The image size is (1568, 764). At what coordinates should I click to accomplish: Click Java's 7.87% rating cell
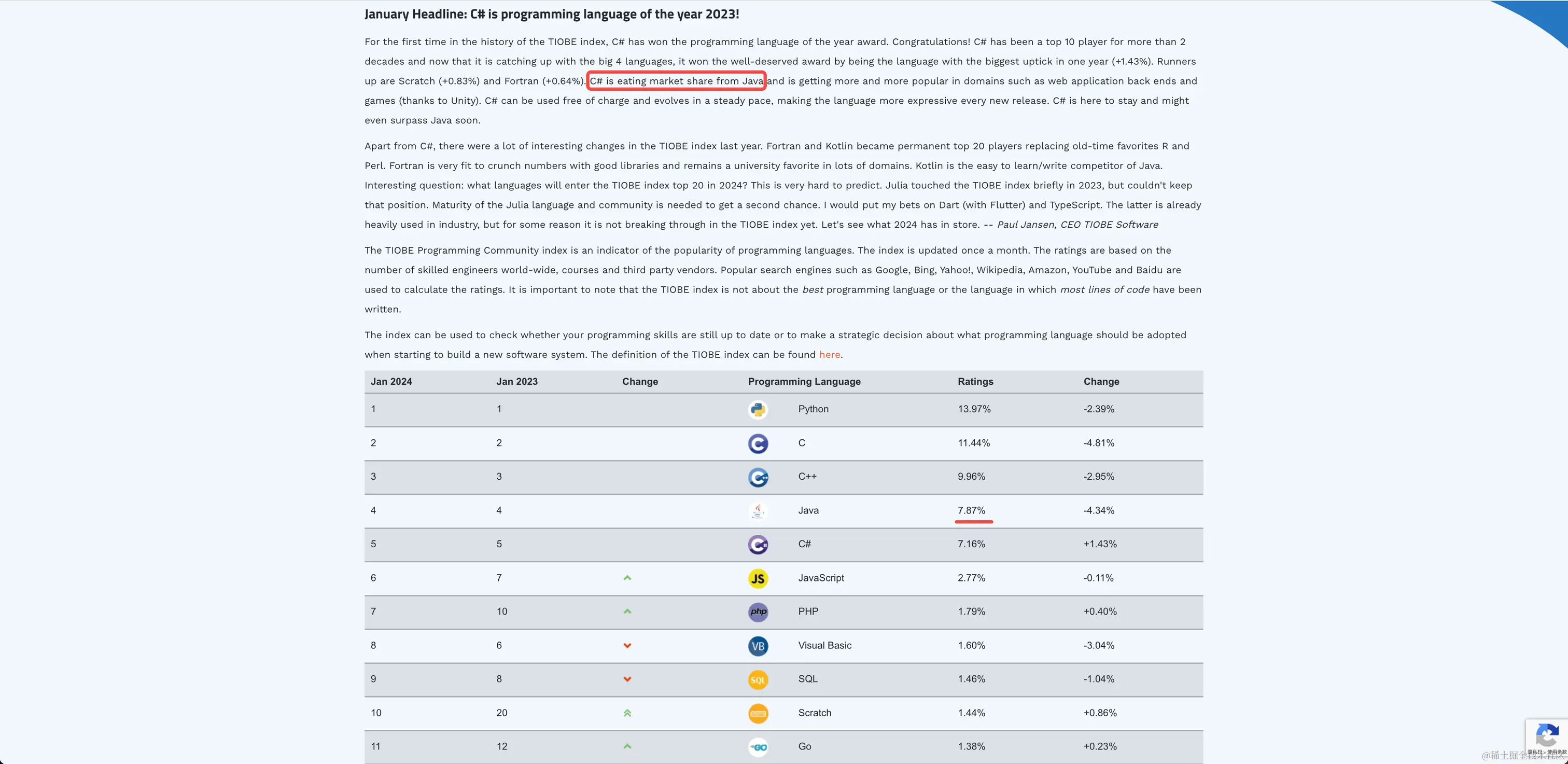(x=971, y=510)
